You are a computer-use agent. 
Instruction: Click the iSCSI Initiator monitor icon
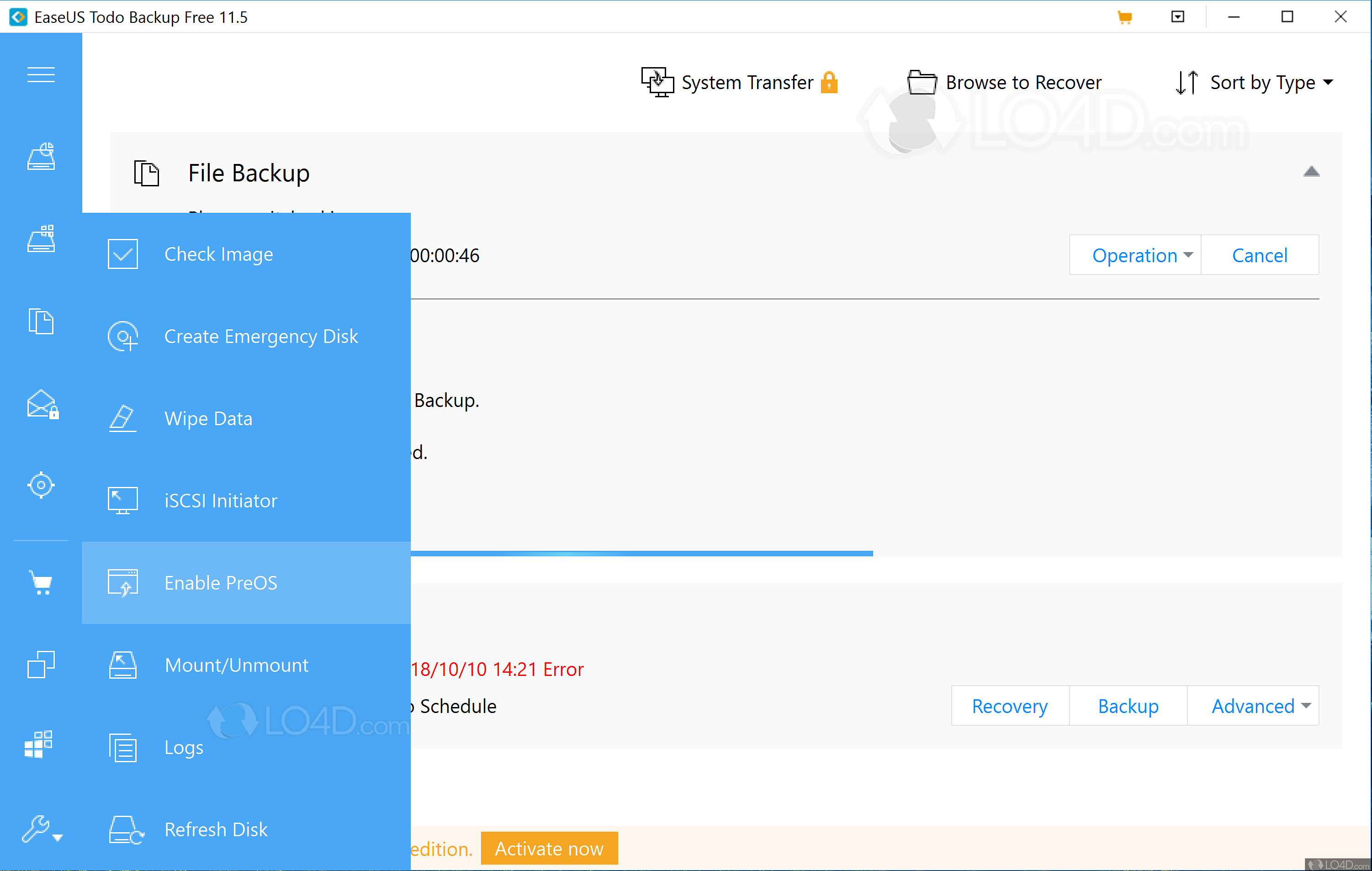122,500
